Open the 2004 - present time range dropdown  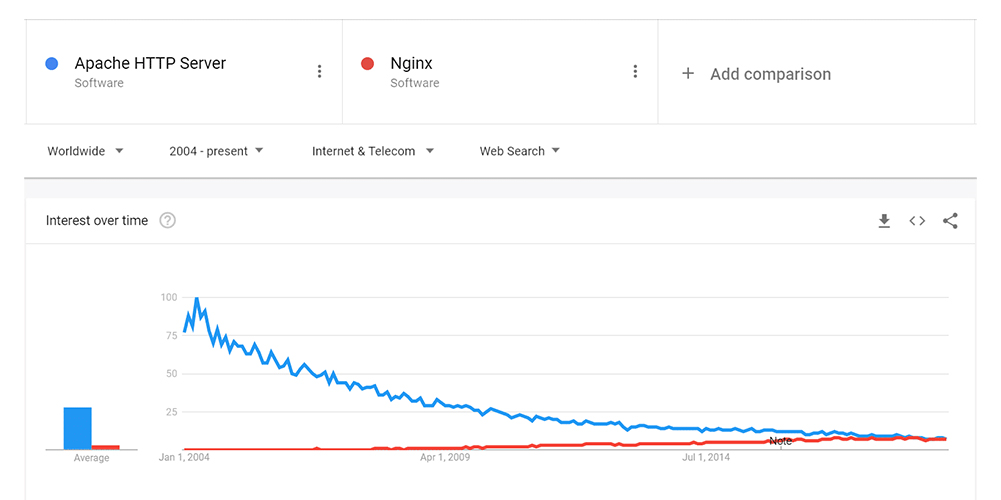click(216, 151)
